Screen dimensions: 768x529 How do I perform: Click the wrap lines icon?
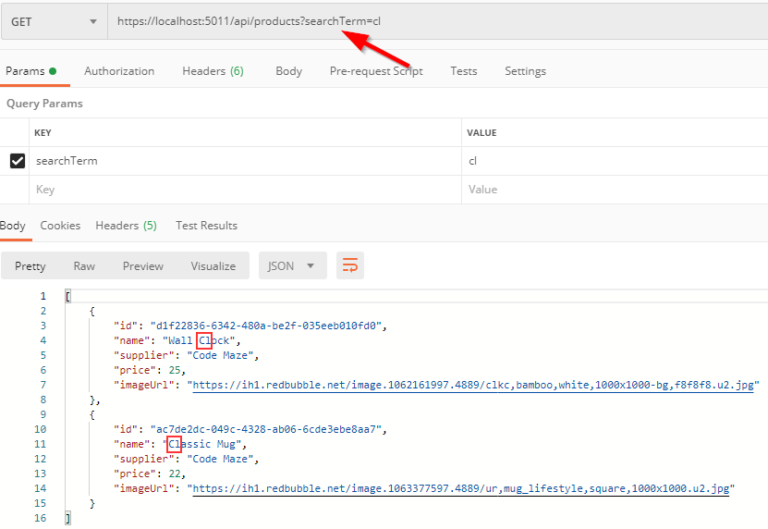pyautogui.click(x=350, y=266)
